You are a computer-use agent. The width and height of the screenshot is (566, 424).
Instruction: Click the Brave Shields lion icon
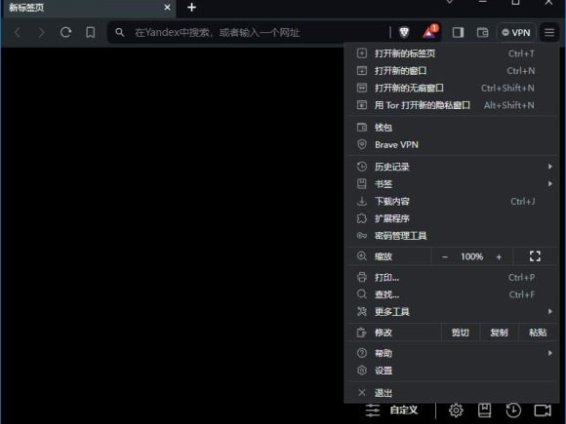click(x=404, y=32)
